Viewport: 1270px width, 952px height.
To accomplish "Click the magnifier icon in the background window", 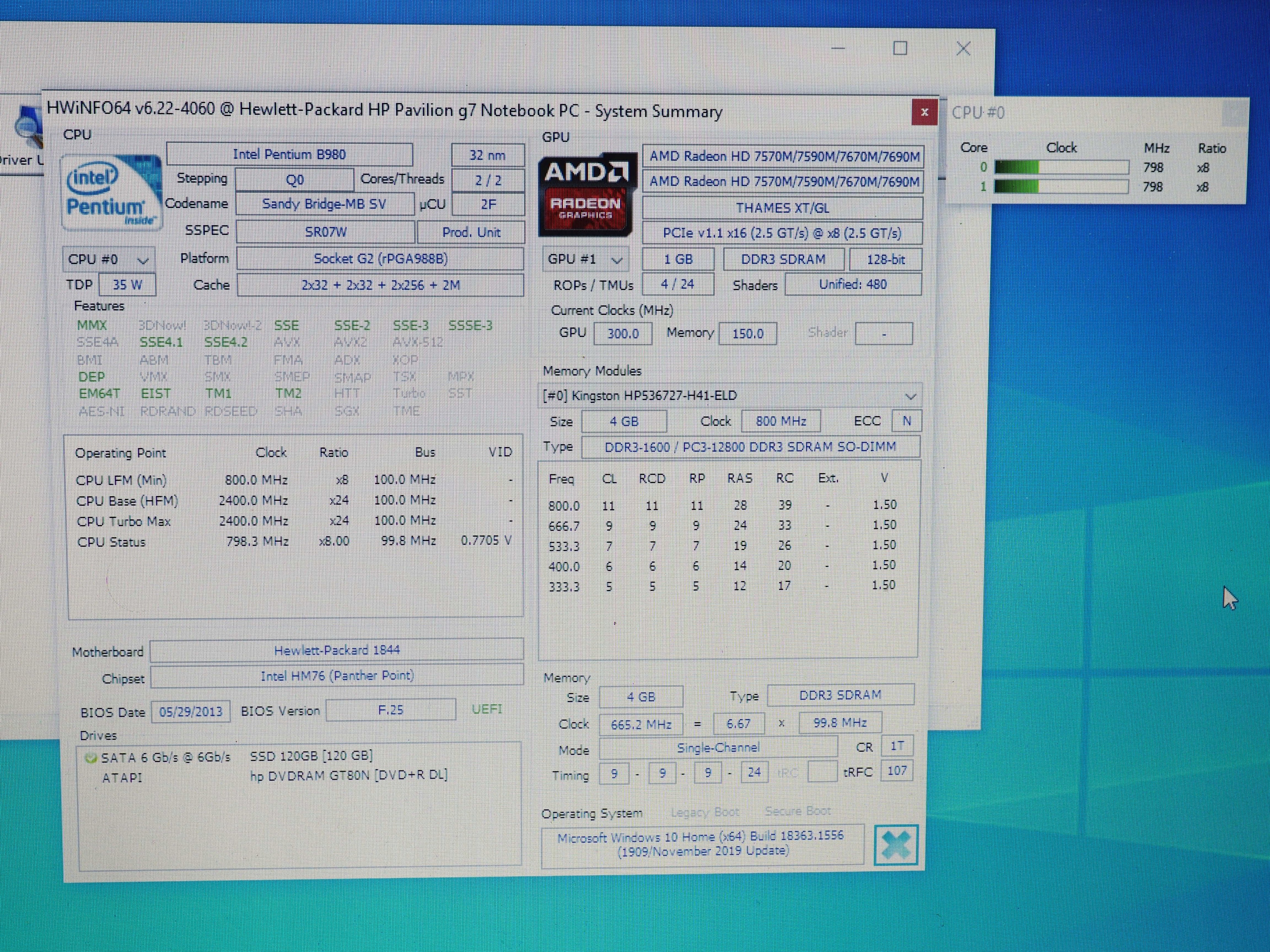I will point(28,126).
